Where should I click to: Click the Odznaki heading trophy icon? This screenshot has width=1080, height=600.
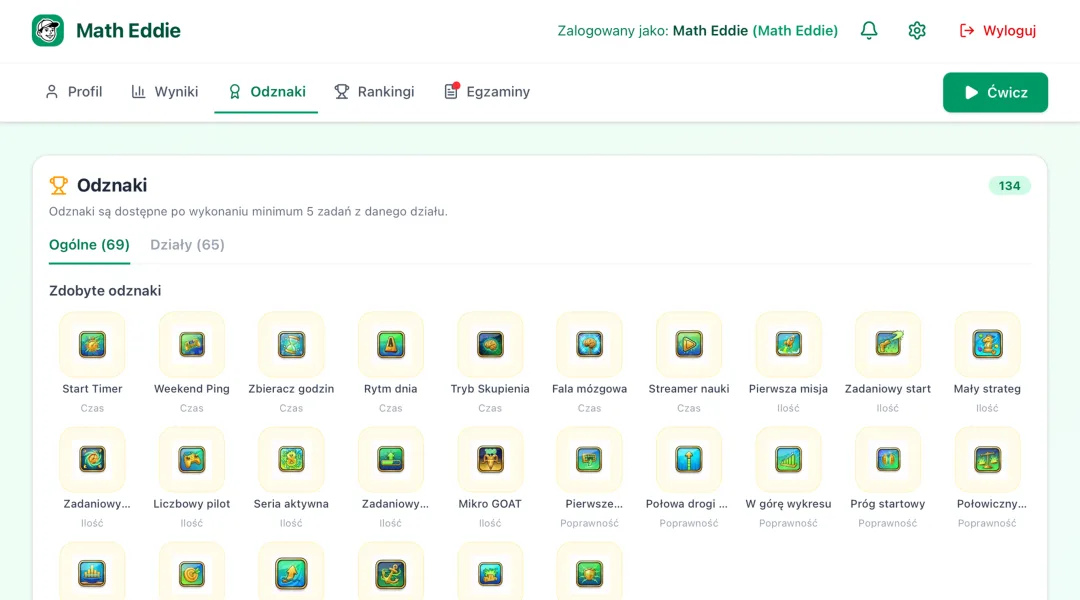[x=59, y=185]
